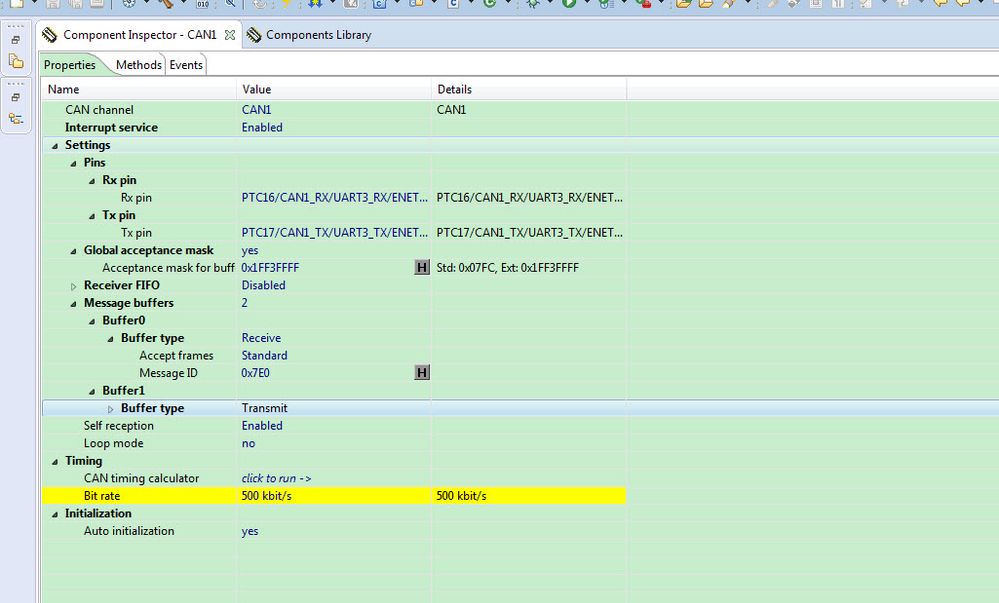999x603 pixels.
Task: Open the tree outline icon in left sidebar
Action: (16, 119)
